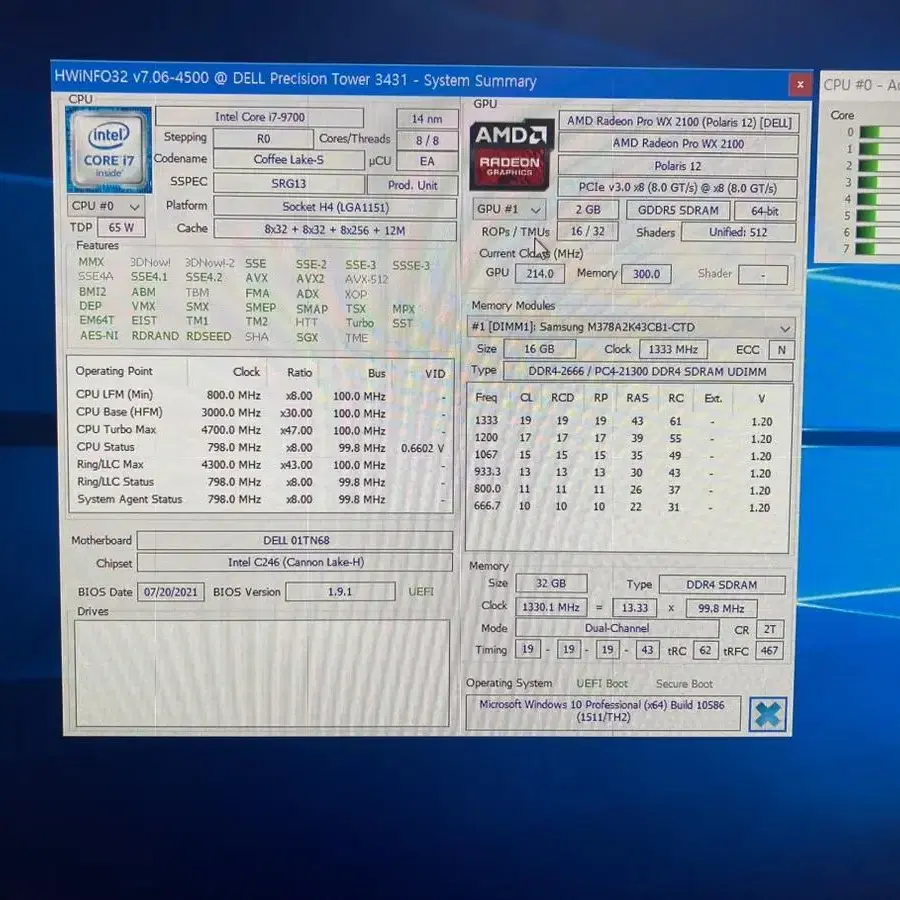Select the "CPU Base (HFM)" operating point row
The height and width of the screenshot is (900, 900).
(x=261, y=413)
